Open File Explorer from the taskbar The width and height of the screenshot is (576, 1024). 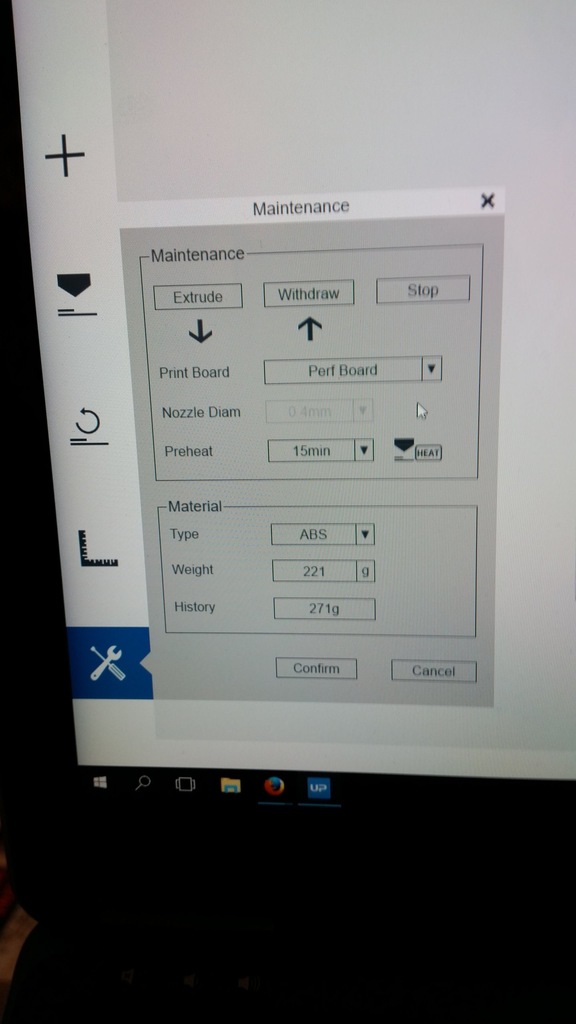[231, 785]
